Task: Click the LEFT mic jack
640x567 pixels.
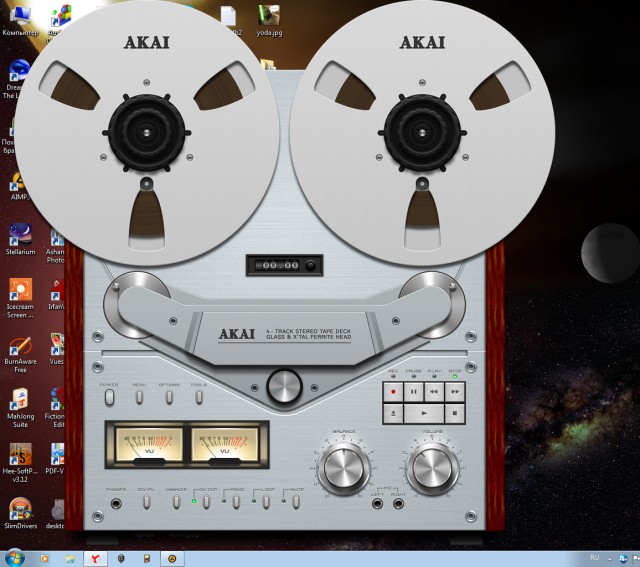Action: tap(378, 504)
